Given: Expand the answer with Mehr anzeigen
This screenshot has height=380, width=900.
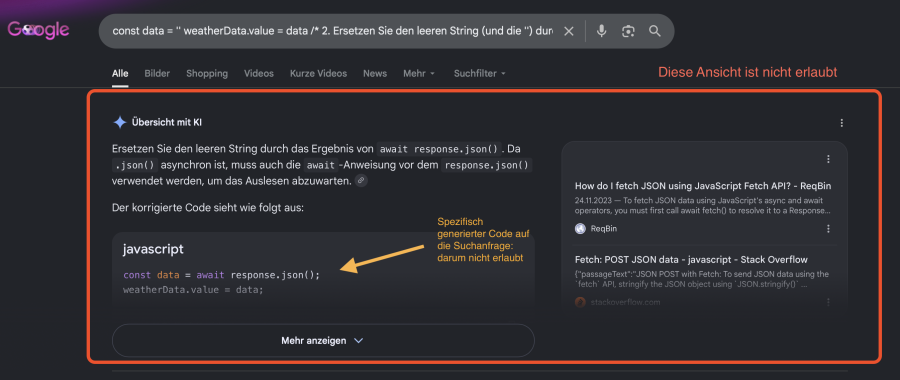Looking at the screenshot, I should pos(323,341).
